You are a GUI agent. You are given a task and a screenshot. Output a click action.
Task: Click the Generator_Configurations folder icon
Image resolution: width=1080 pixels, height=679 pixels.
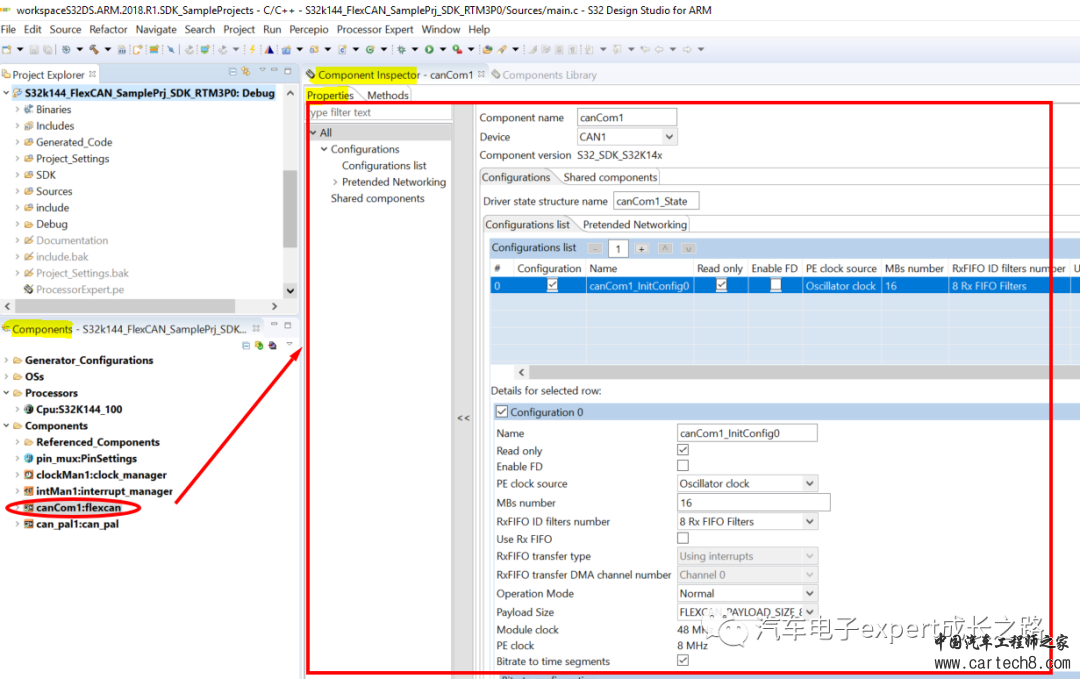pos(18,360)
